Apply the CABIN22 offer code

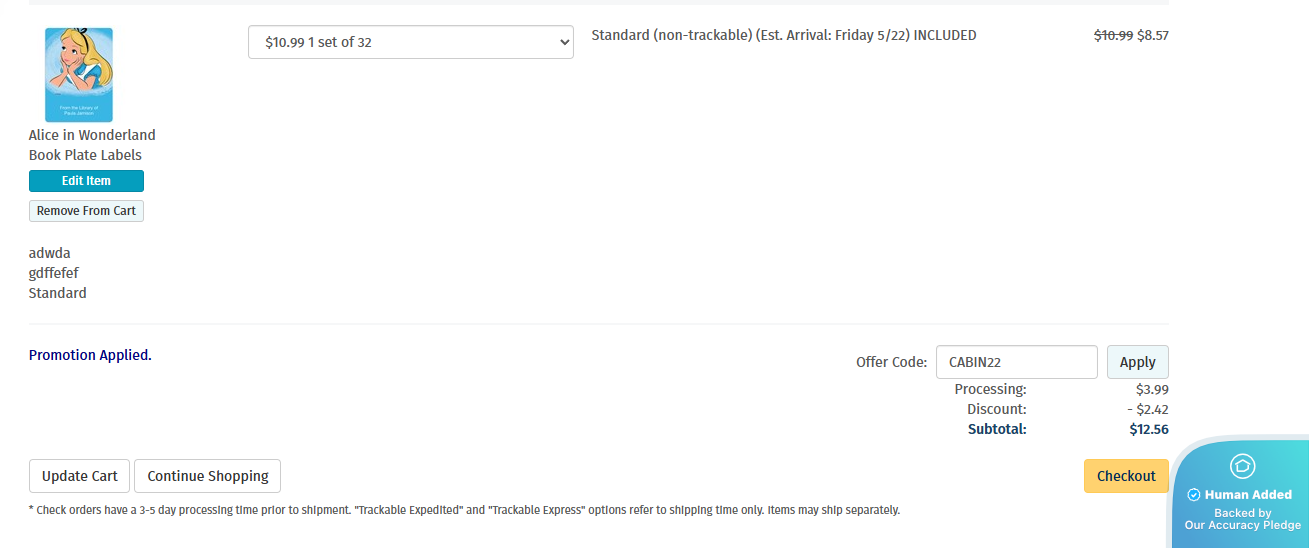pos(1138,362)
